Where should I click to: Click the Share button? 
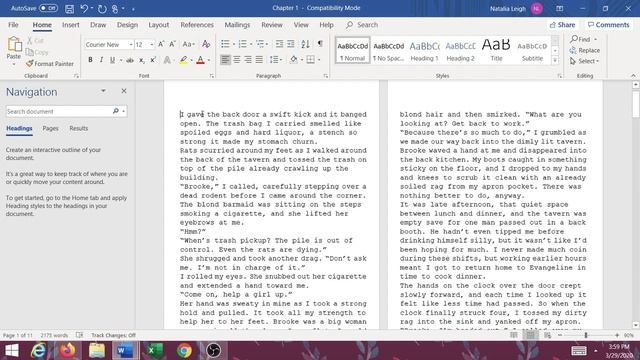click(x=562, y=25)
